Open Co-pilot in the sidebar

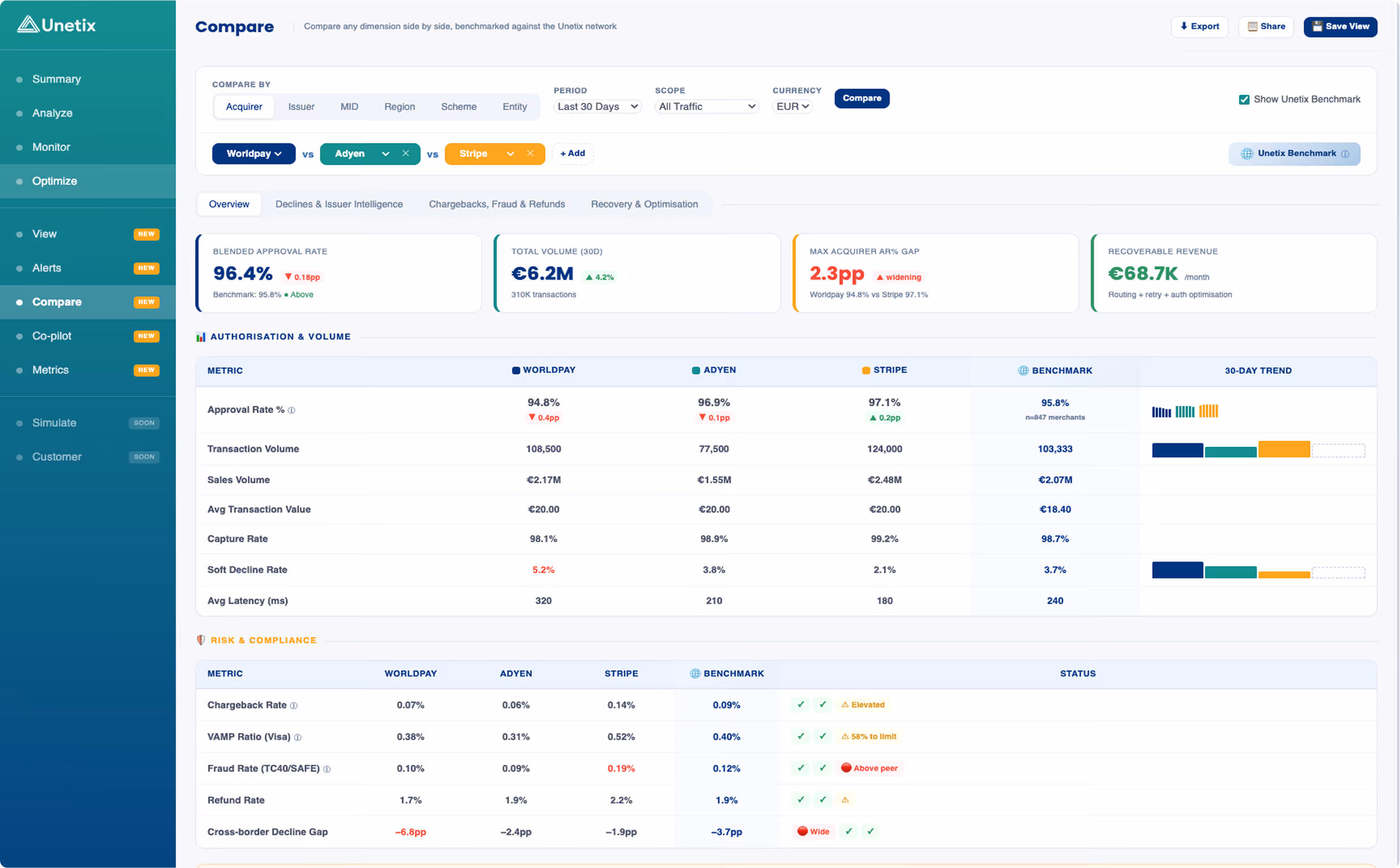[88, 336]
